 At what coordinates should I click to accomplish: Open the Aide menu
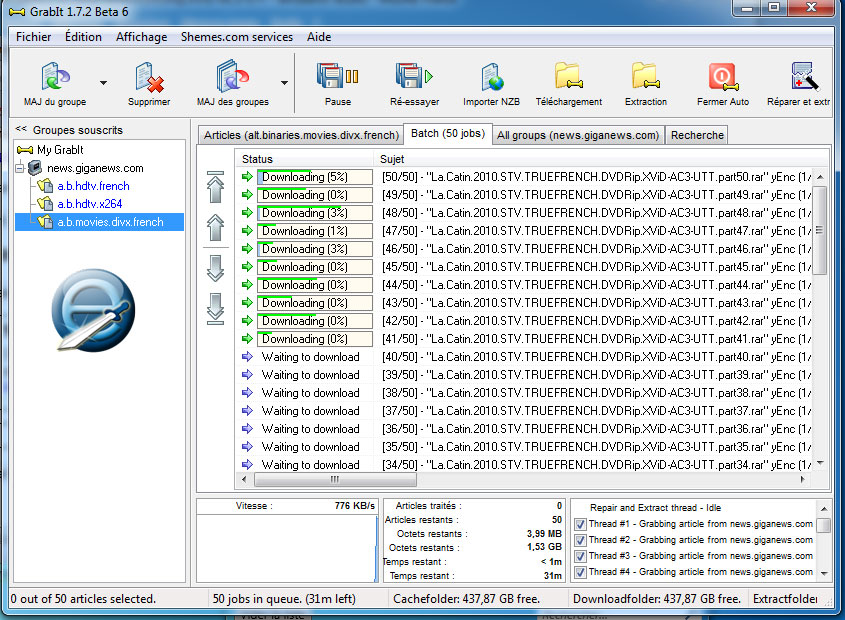click(319, 37)
